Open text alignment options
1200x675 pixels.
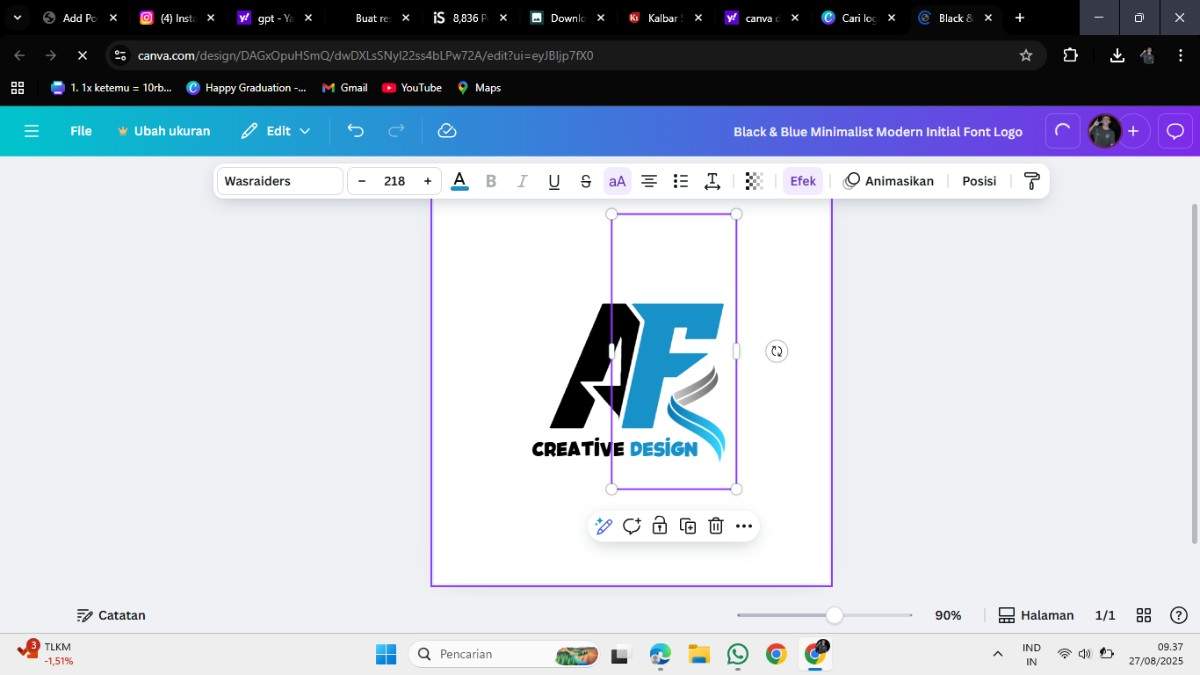[x=649, y=181]
